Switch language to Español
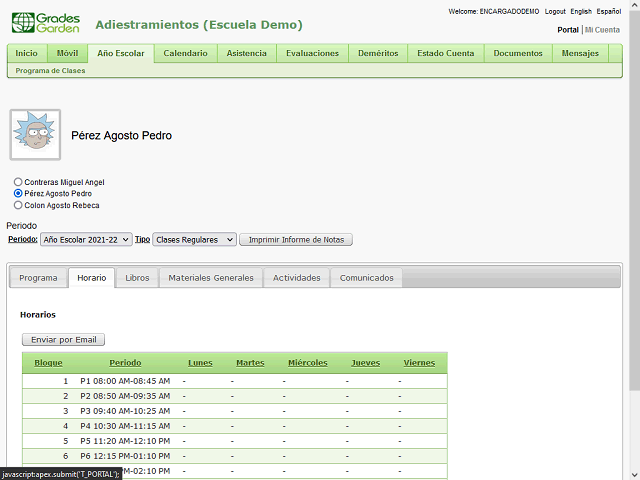Viewport: 640px width, 480px height. pos(609,12)
